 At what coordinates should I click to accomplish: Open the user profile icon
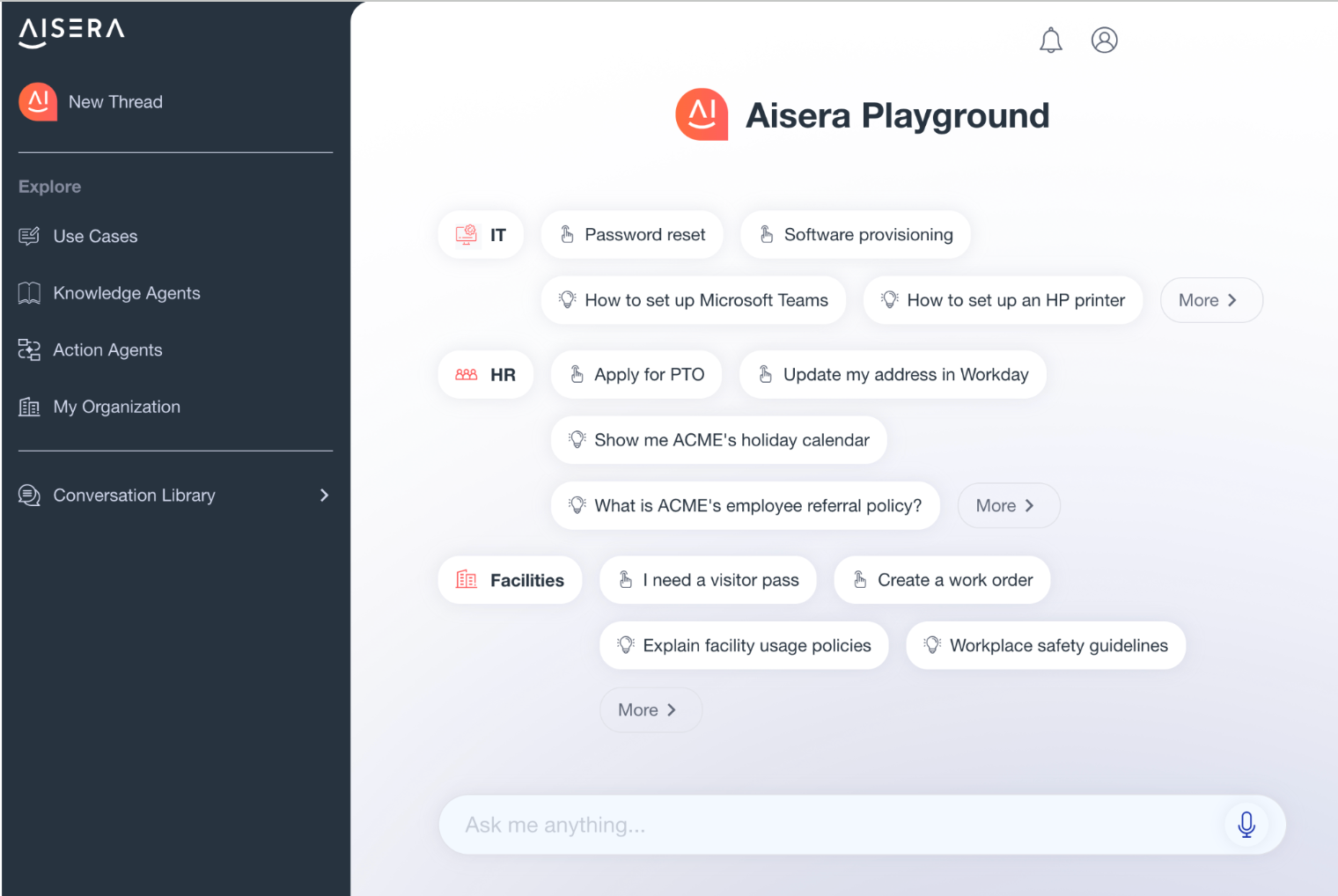[1104, 40]
